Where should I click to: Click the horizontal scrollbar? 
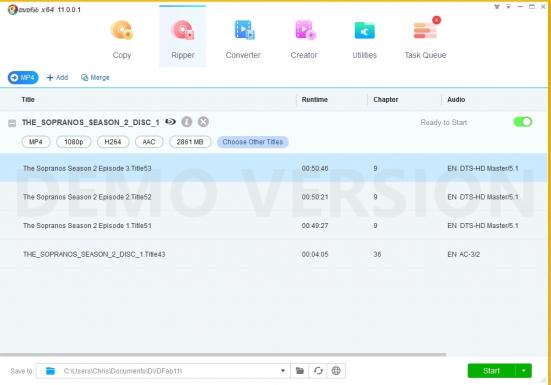click(x=223, y=354)
